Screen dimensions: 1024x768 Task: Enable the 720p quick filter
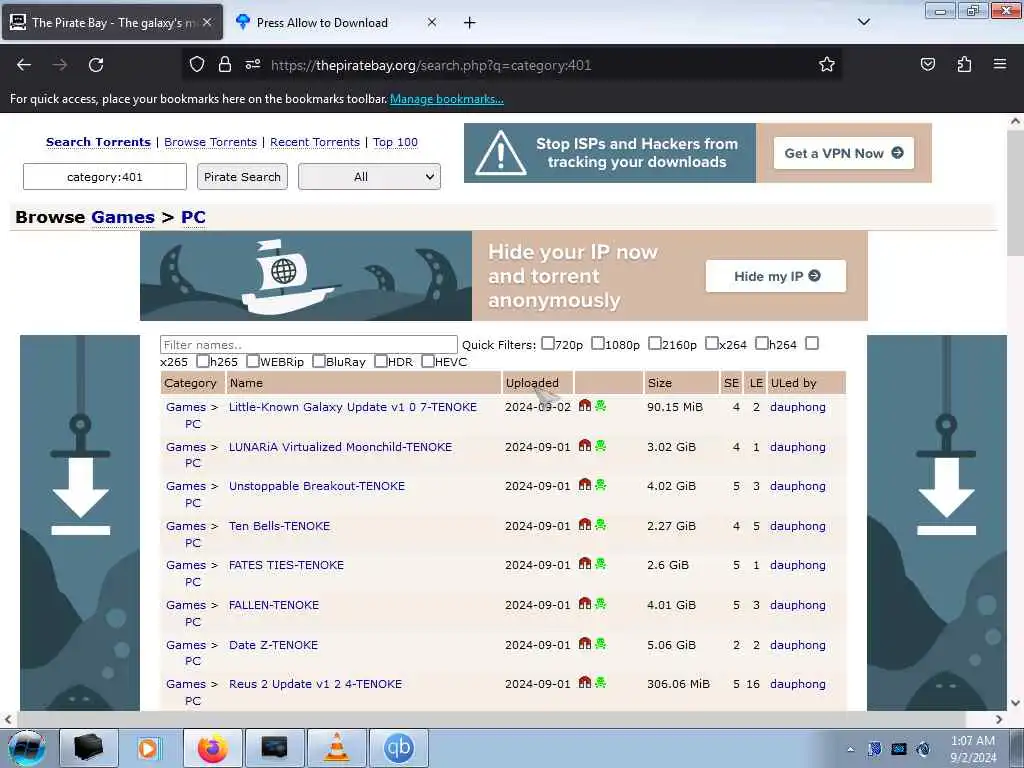pyautogui.click(x=548, y=343)
